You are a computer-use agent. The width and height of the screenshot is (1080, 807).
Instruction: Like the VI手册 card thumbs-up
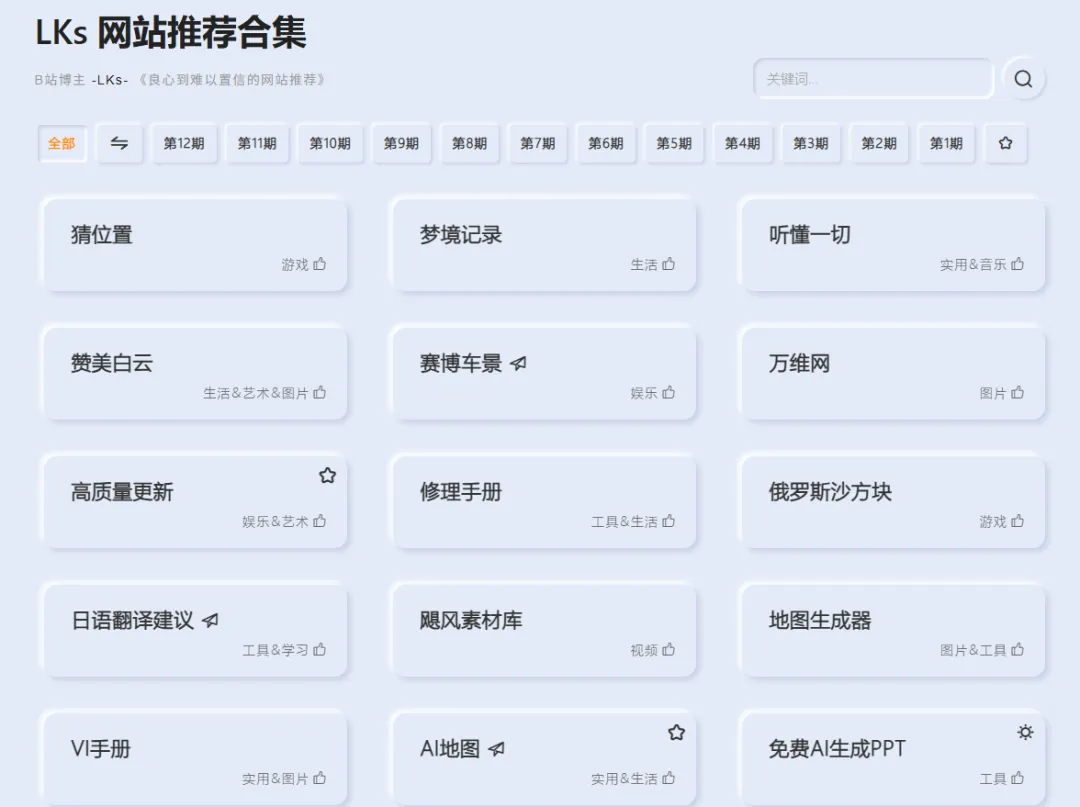click(320, 778)
